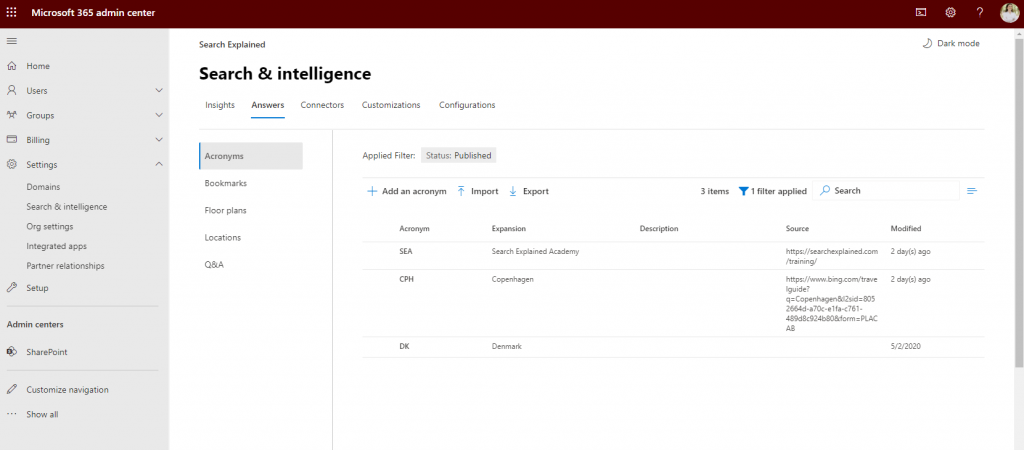Image resolution: width=1024 pixels, height=450 pixels.
Task: Expand the Billing chevron
Action: tap(159, 140)
